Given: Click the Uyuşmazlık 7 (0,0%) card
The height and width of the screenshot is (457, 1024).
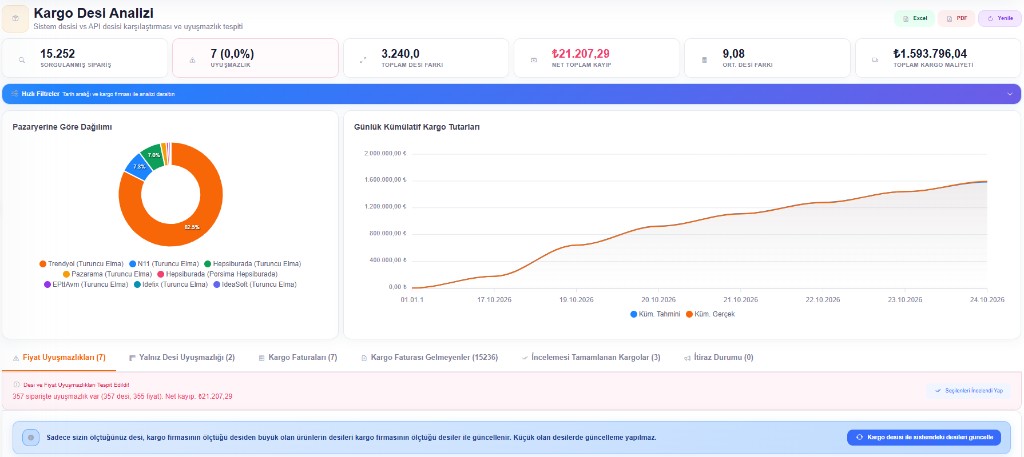Looking at the screenshot, I should pyautogui.click(x=255, y=58).
